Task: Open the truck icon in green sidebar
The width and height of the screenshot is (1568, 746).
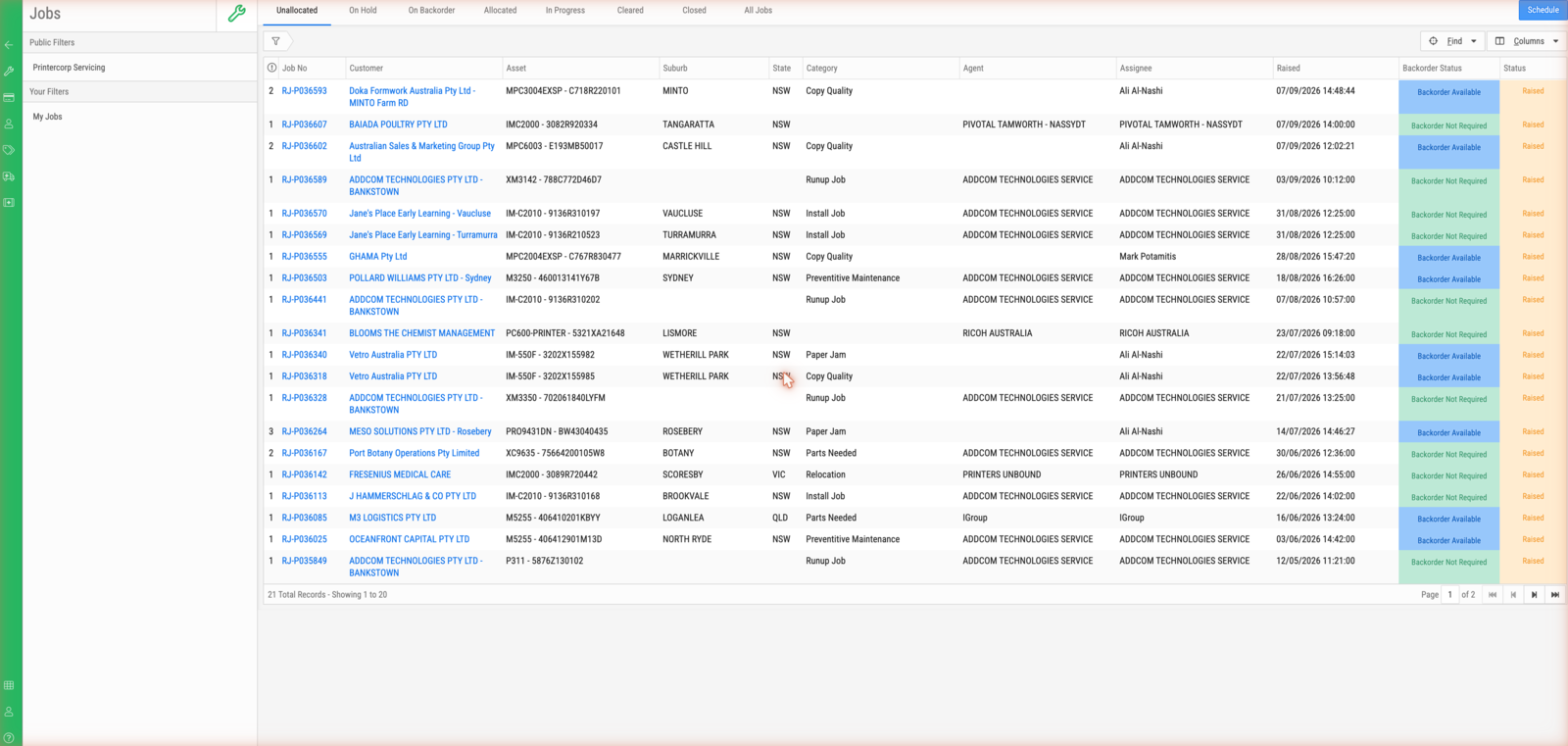Action: pos(9,176)
